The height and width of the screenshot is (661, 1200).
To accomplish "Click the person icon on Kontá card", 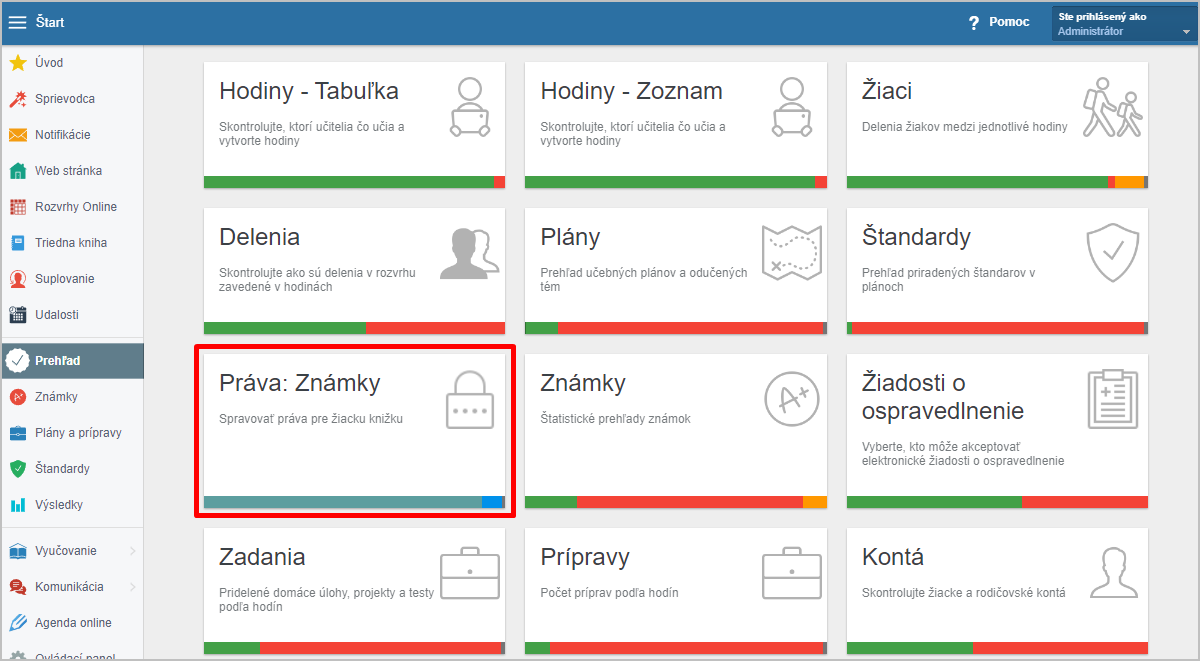I will point(1113,573).
